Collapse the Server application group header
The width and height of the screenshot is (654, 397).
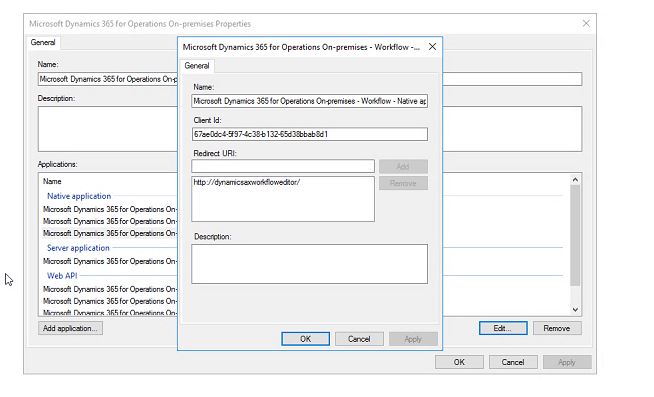tap(78, 248)
